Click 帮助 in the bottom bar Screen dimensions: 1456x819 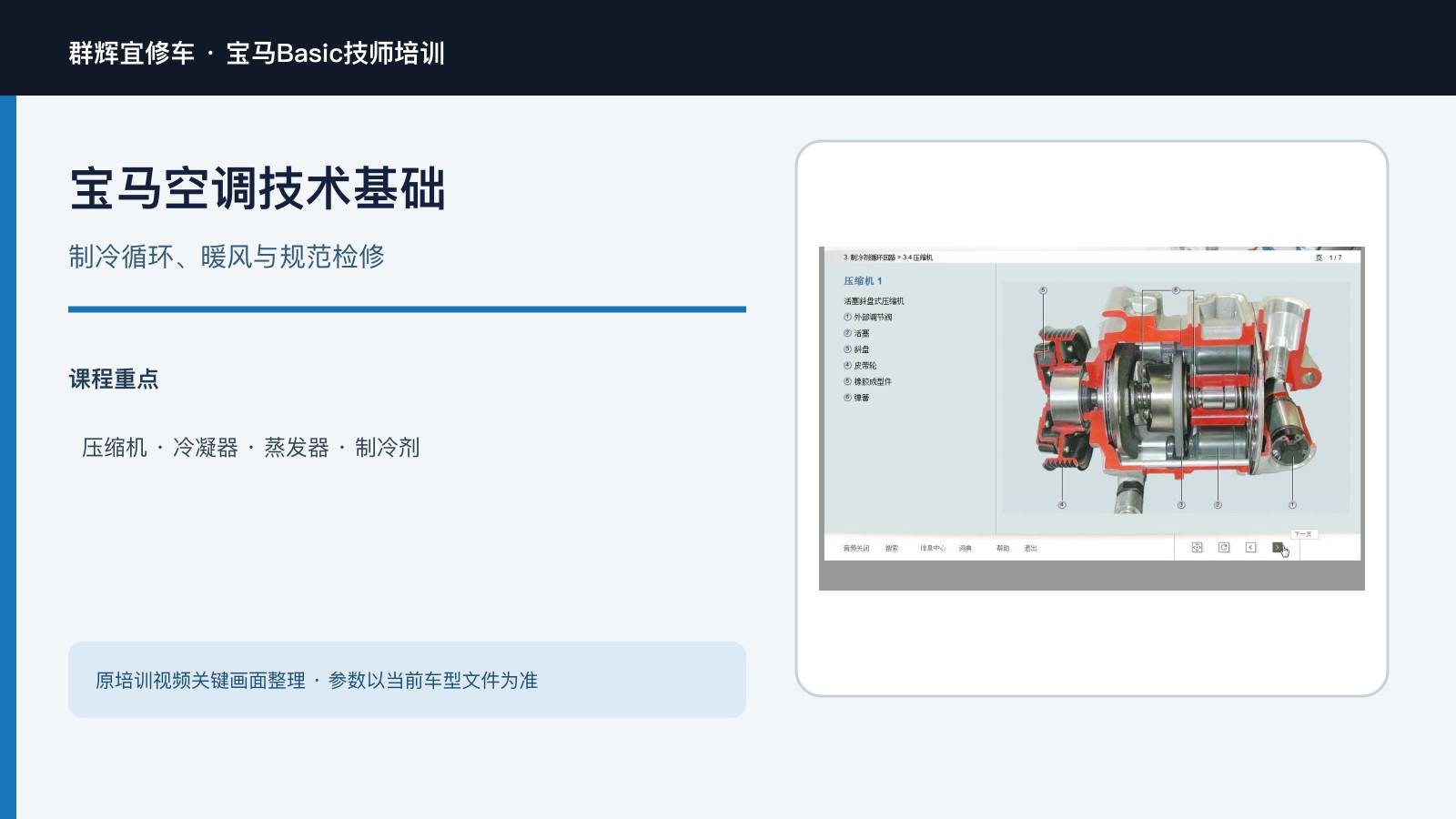pos(1003,549)
